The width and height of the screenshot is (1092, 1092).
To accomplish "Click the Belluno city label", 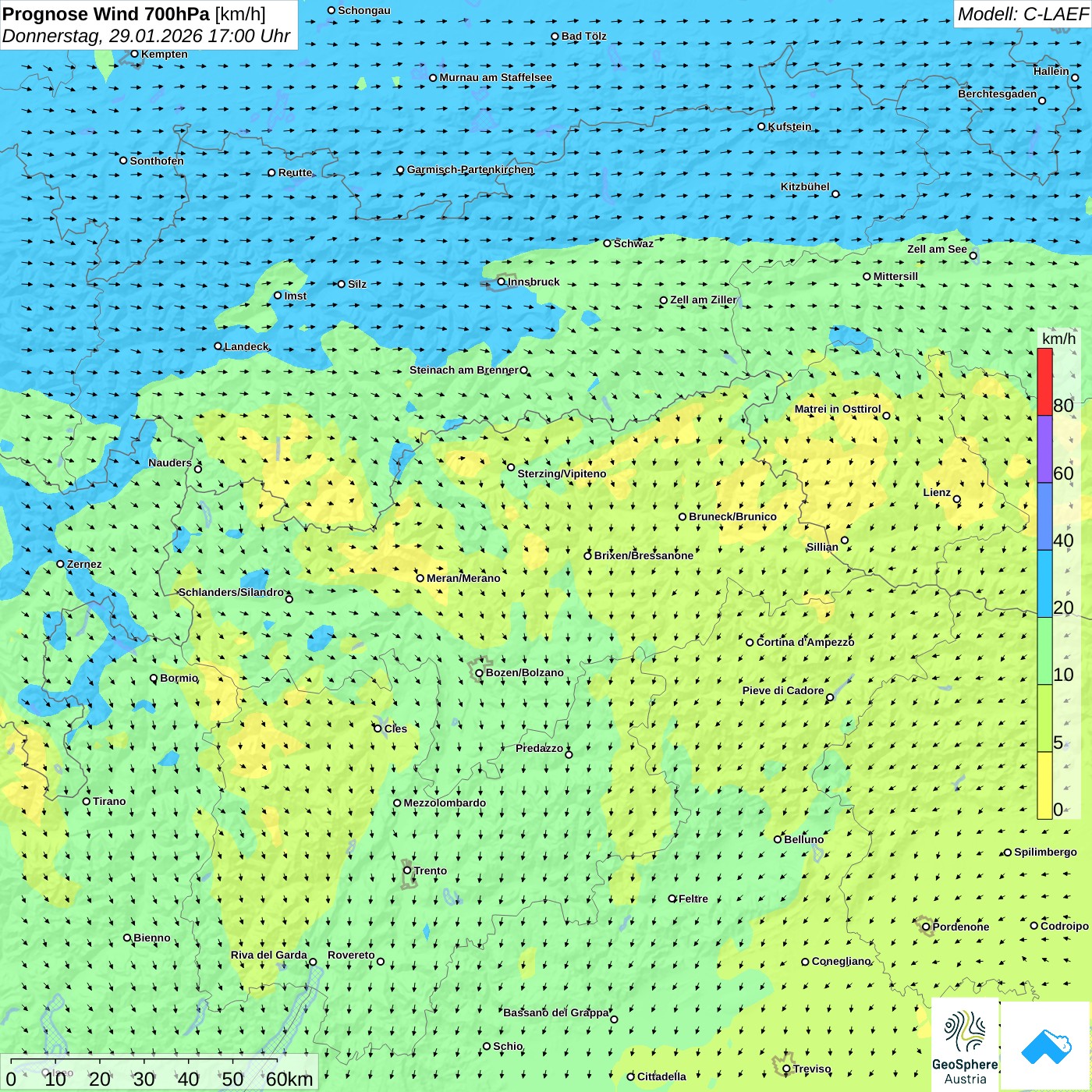I will 803,839.
